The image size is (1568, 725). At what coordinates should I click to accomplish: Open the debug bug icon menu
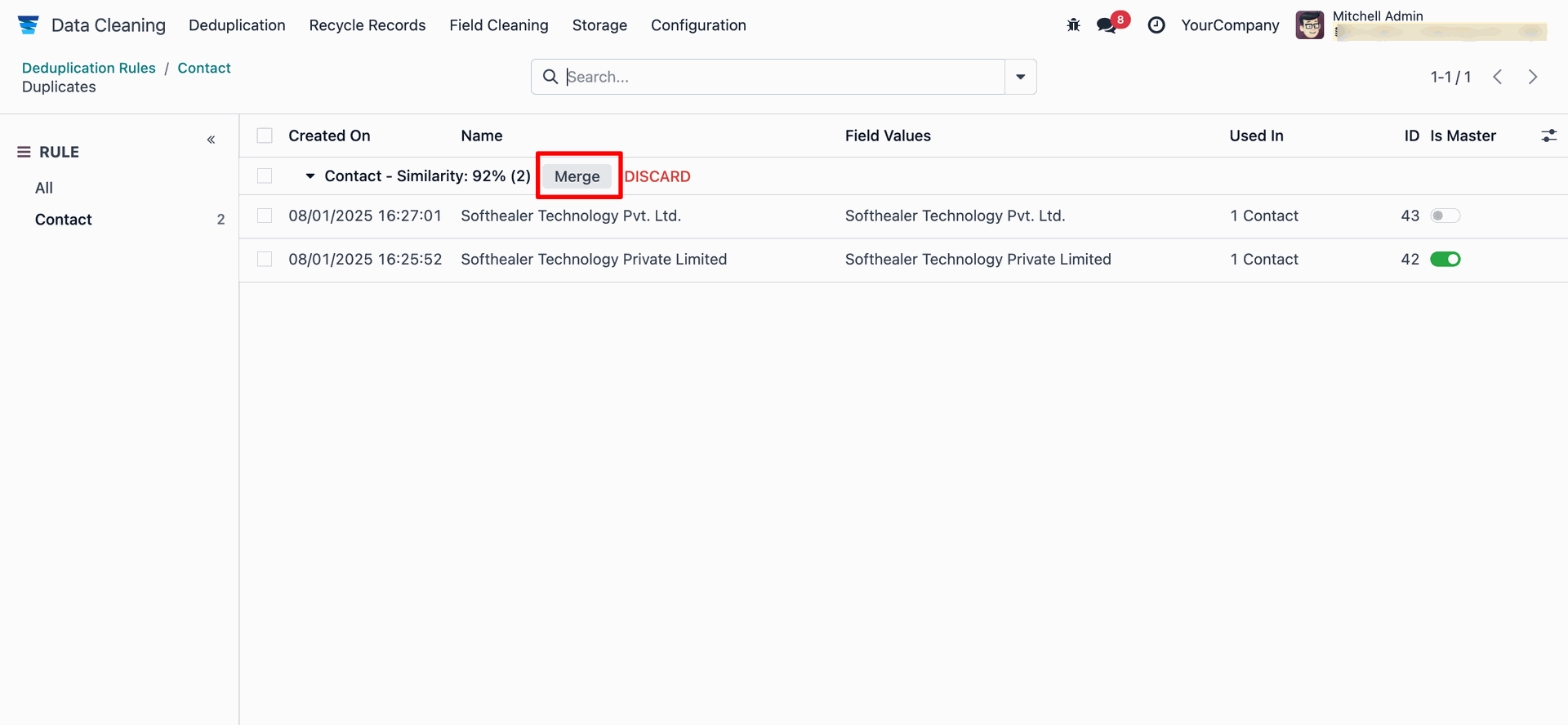click(1073, 25)
